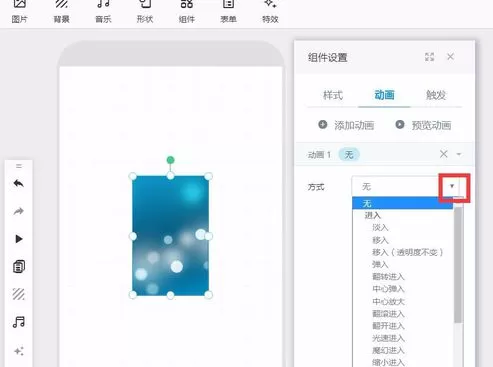Click the image's right-middle resize handle
The image size is (493, 367).
click(209, 236)
